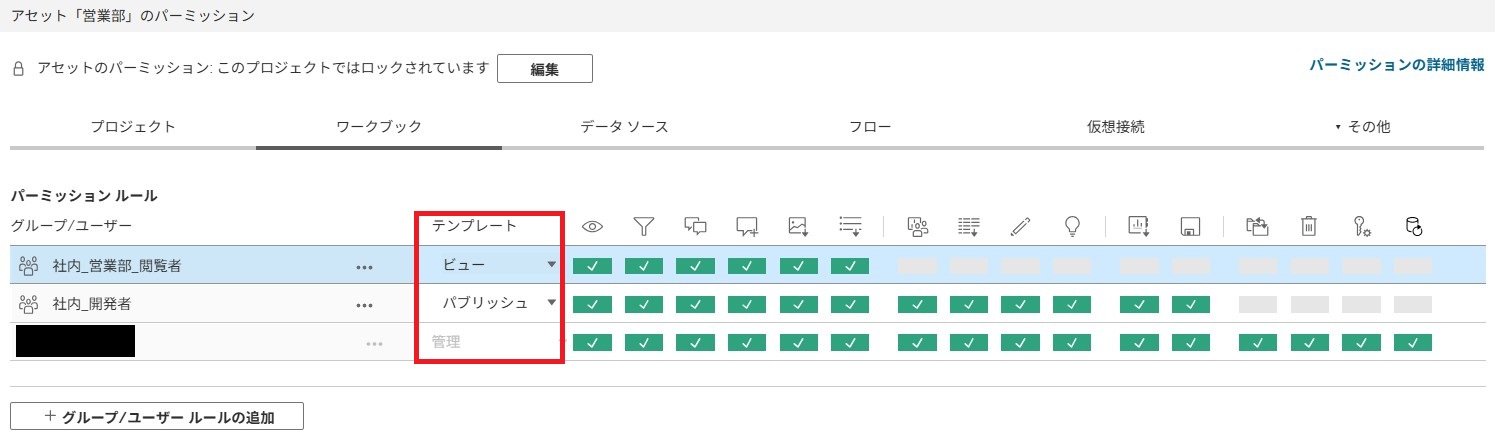This screenshot has width=1495, height=439.
Task: Open the パブリッシュ template dropdown
Action: pos(497,303)
